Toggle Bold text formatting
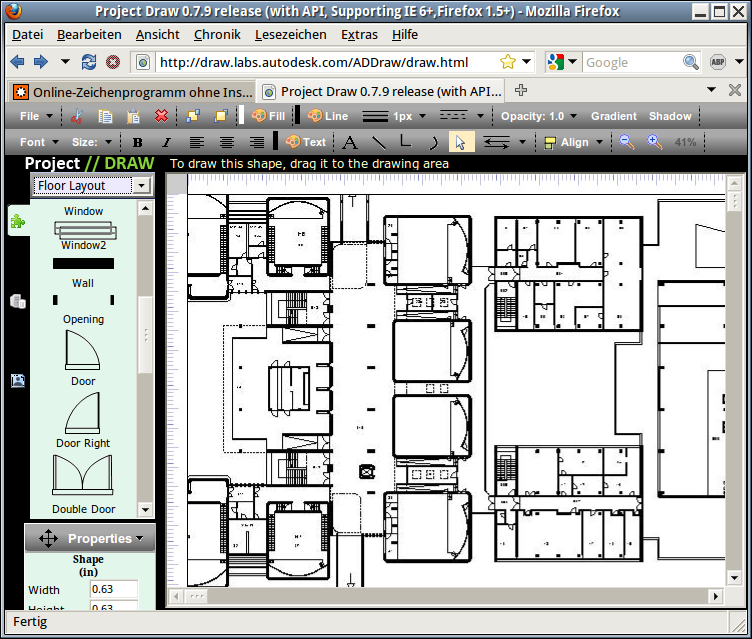Screen dimensions: 752x639 pyautogui.click(x=138, y=142)
